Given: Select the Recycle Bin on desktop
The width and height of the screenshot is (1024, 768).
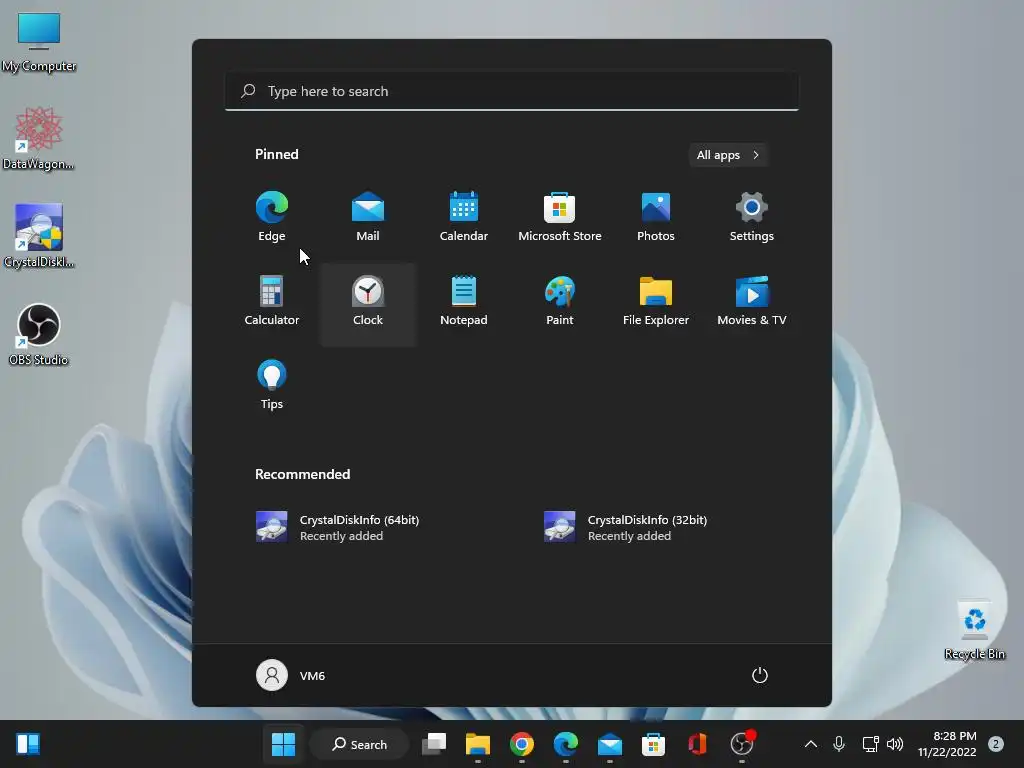Looking at the screenshot, I should (974, 630).
